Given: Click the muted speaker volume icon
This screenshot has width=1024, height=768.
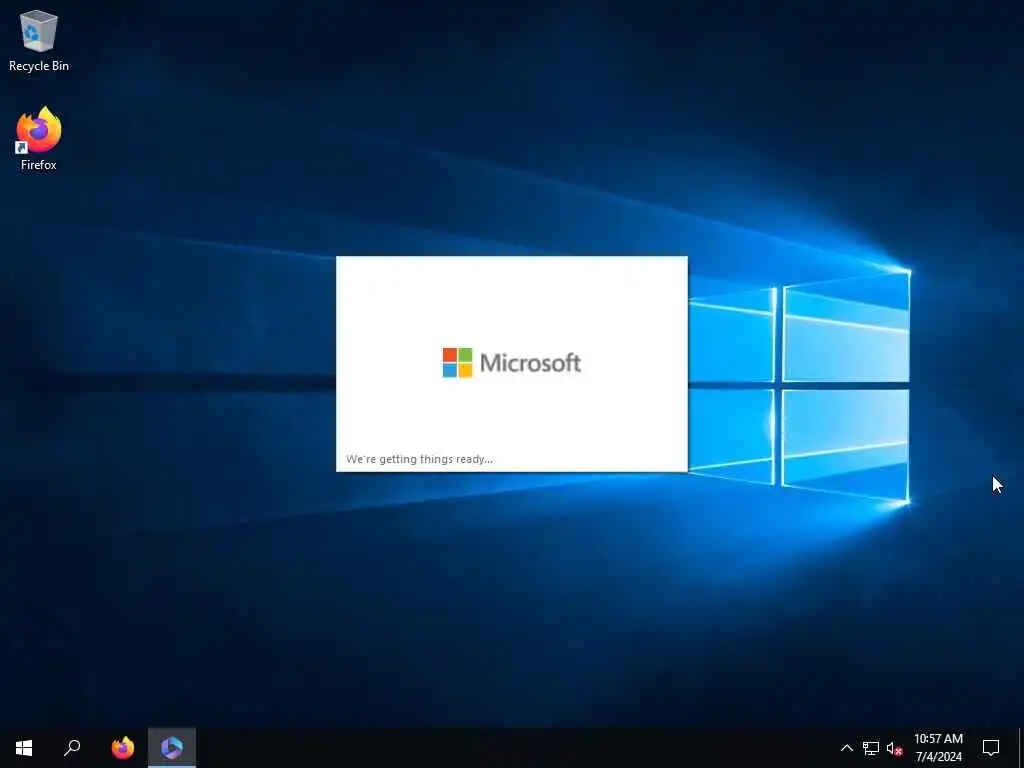Looking at the screenshot, I should [894, 748].
